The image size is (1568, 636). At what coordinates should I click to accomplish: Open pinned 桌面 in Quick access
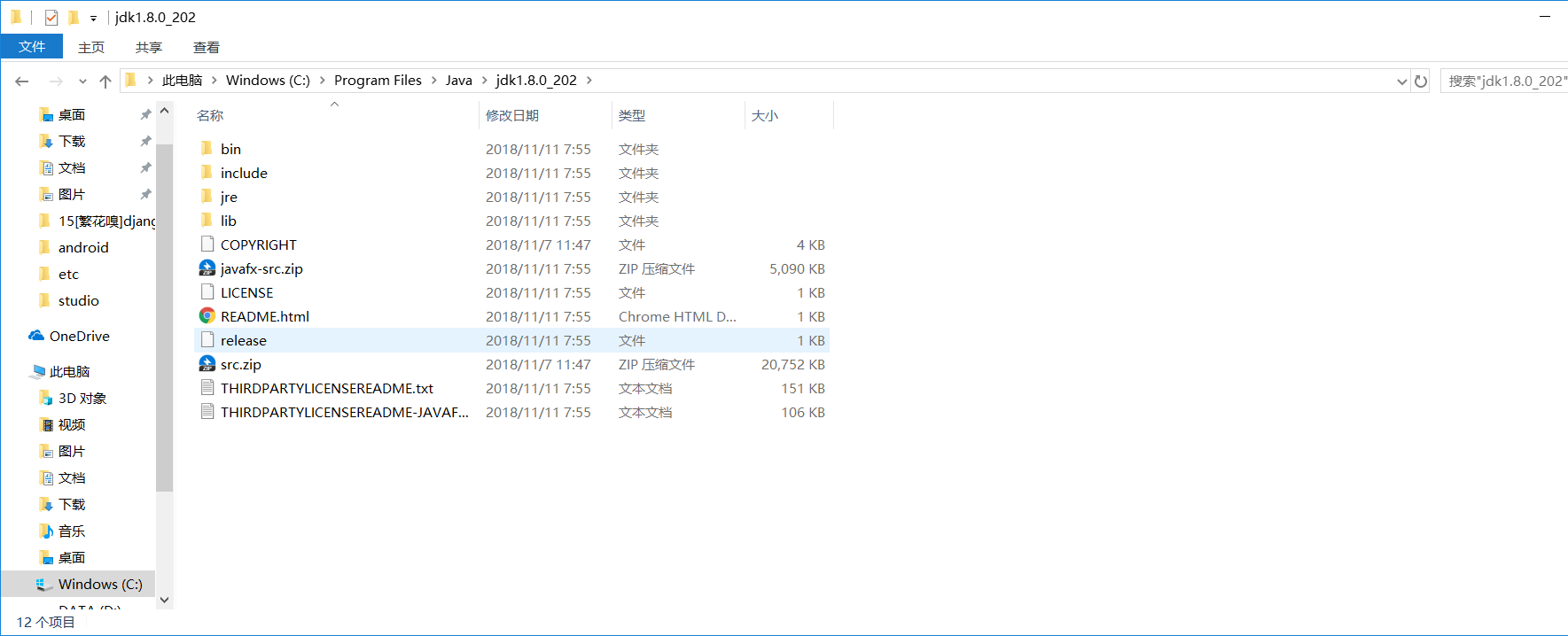pyautogui.click(x=72, y=115)
